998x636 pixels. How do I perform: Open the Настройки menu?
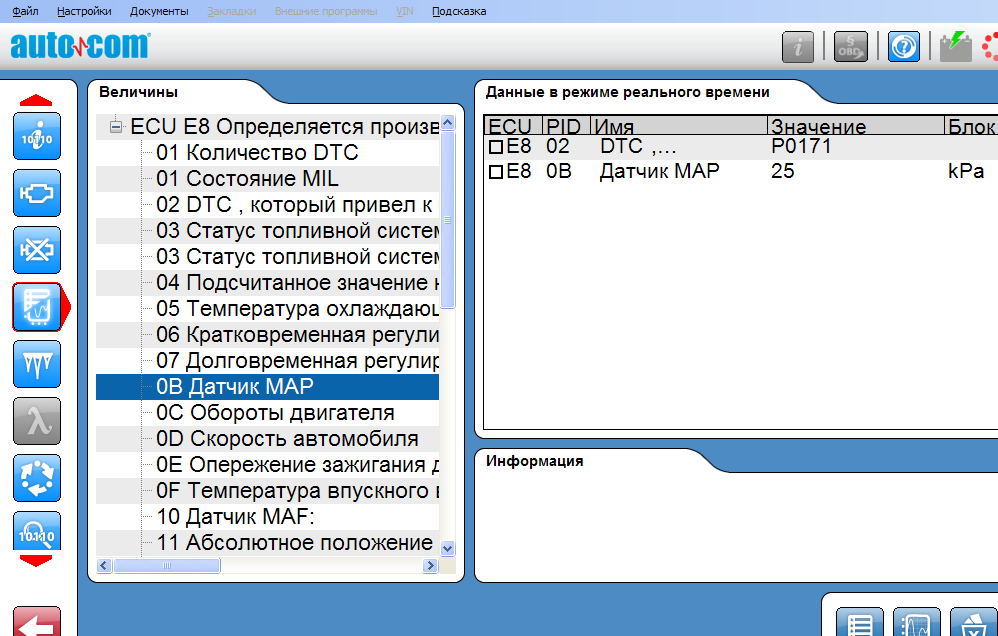tap(85, 11)
